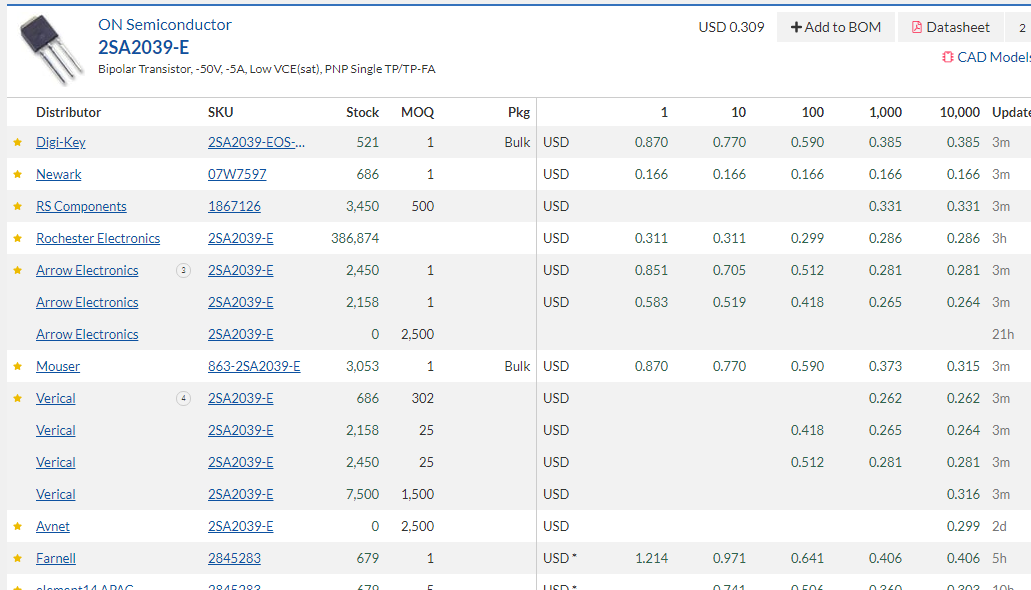Viewport: 1031px width, 590px height.
Task: Click the 1,000 quantity column header
Action: pyautogui.click(x=885, y=112)
